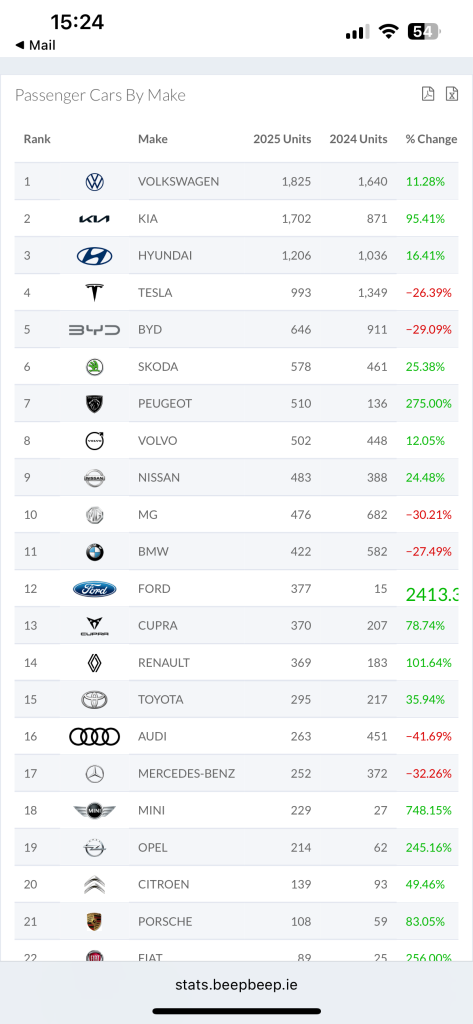Select the HYUNDAI row make name
Image resolution: width=473 pixels, height=1024 pixels.
(165, 255)
